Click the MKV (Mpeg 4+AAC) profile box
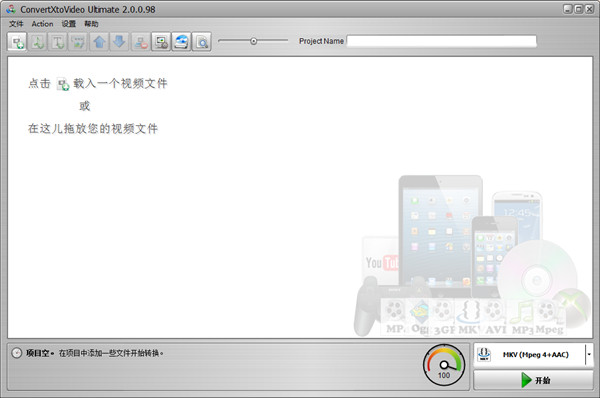 pyautogui.click(x=533, y=354)
